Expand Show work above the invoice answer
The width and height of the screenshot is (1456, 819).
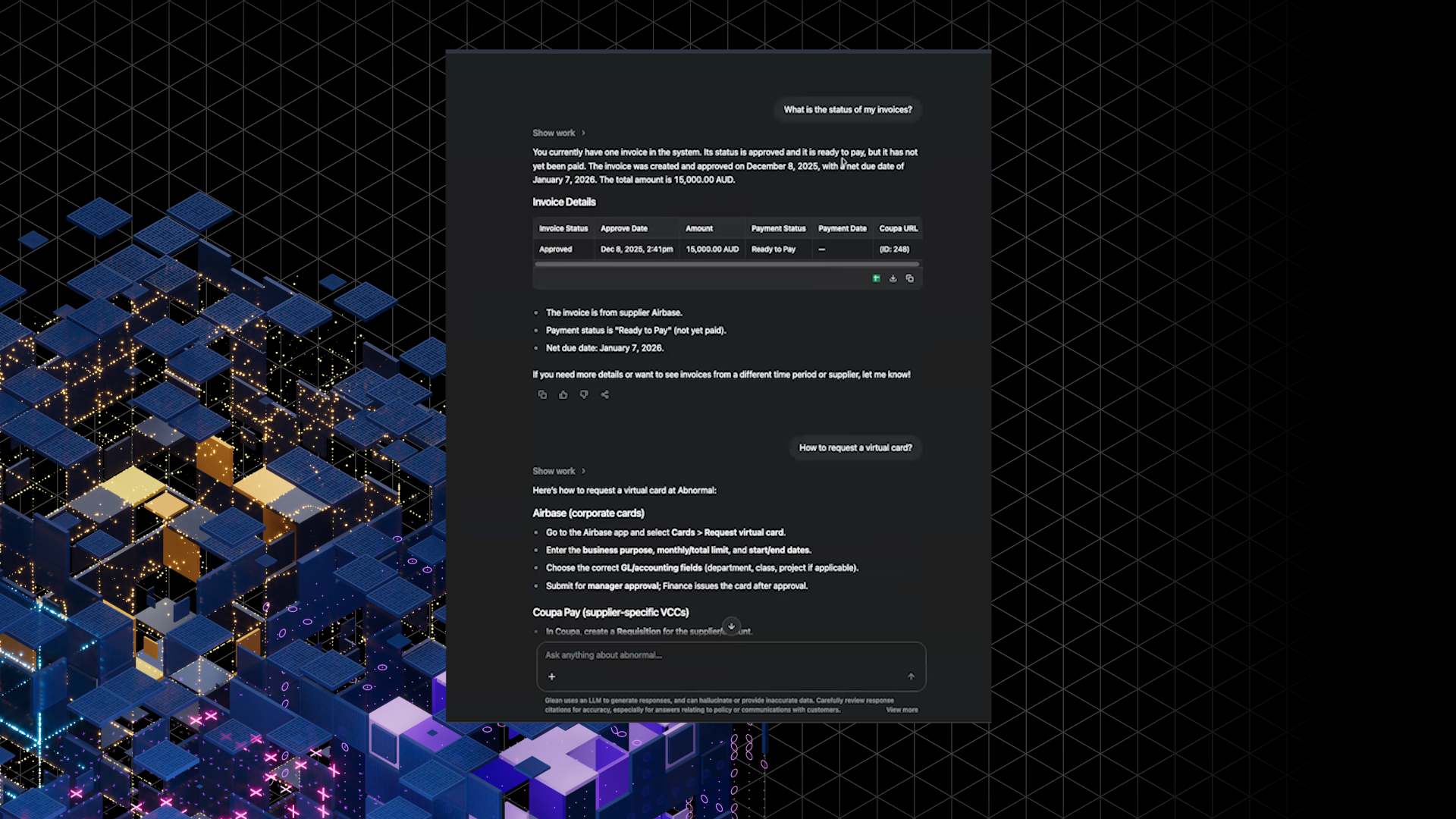(x=559, y=133)
